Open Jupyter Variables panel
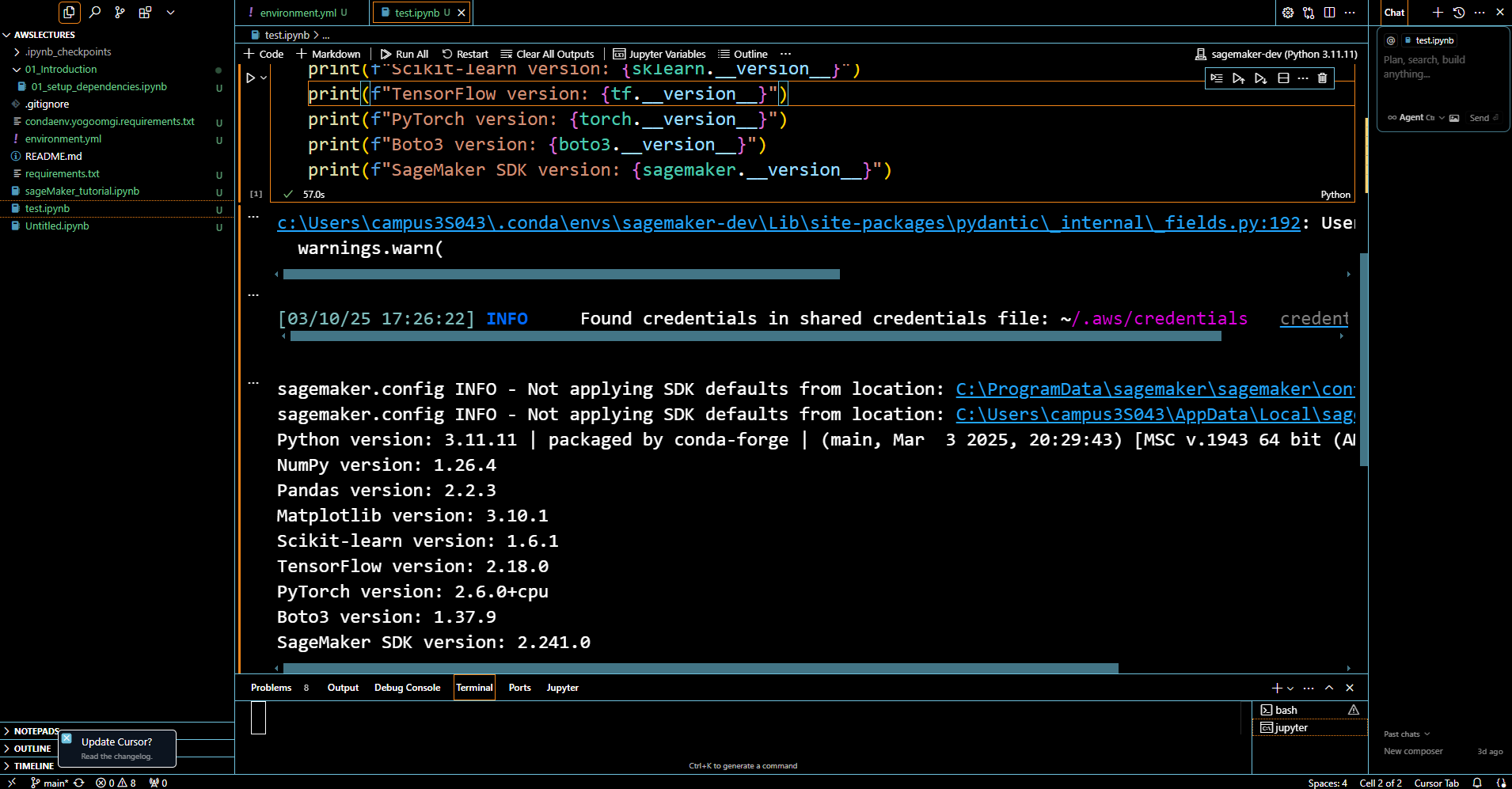The width and height of the screenshot is (1512, 789). tap(659, 54)
